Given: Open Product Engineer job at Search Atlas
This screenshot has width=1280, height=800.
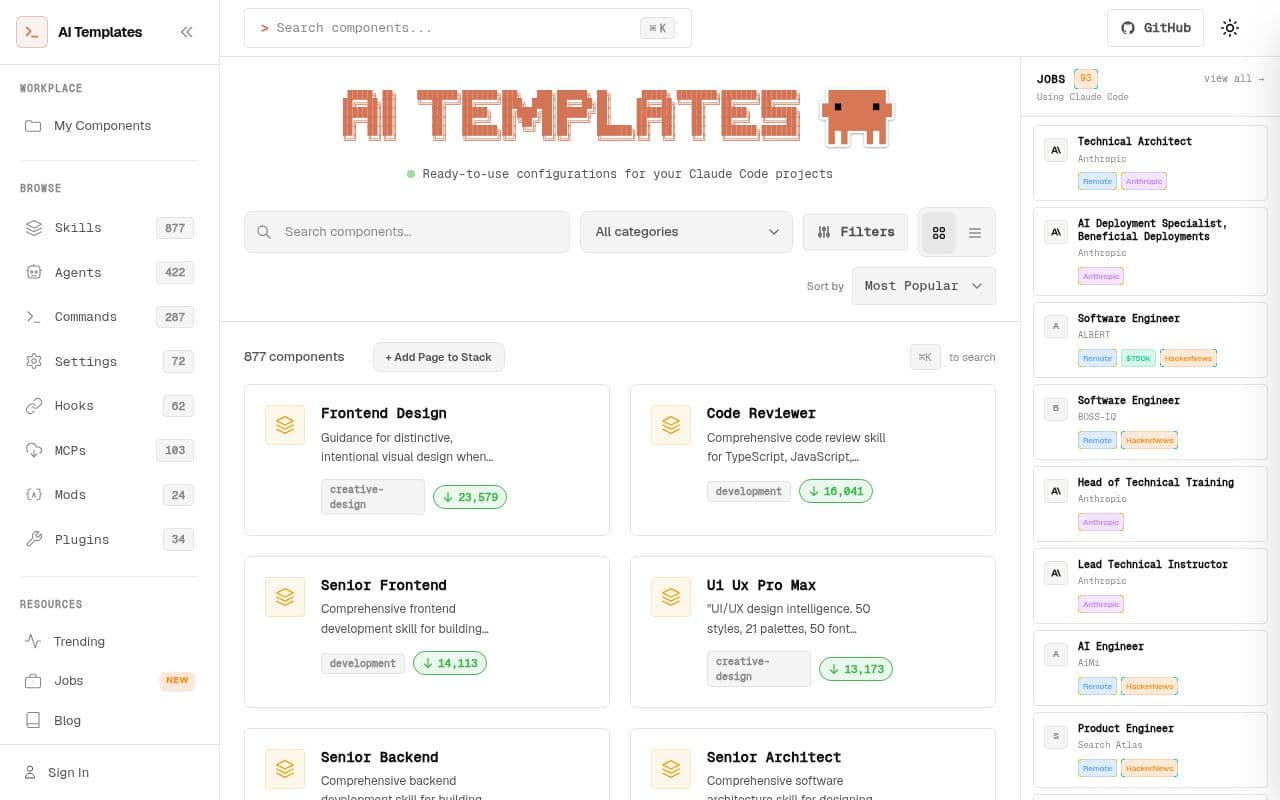Looking at the screenshot, I should click(x=1150, y=750).
